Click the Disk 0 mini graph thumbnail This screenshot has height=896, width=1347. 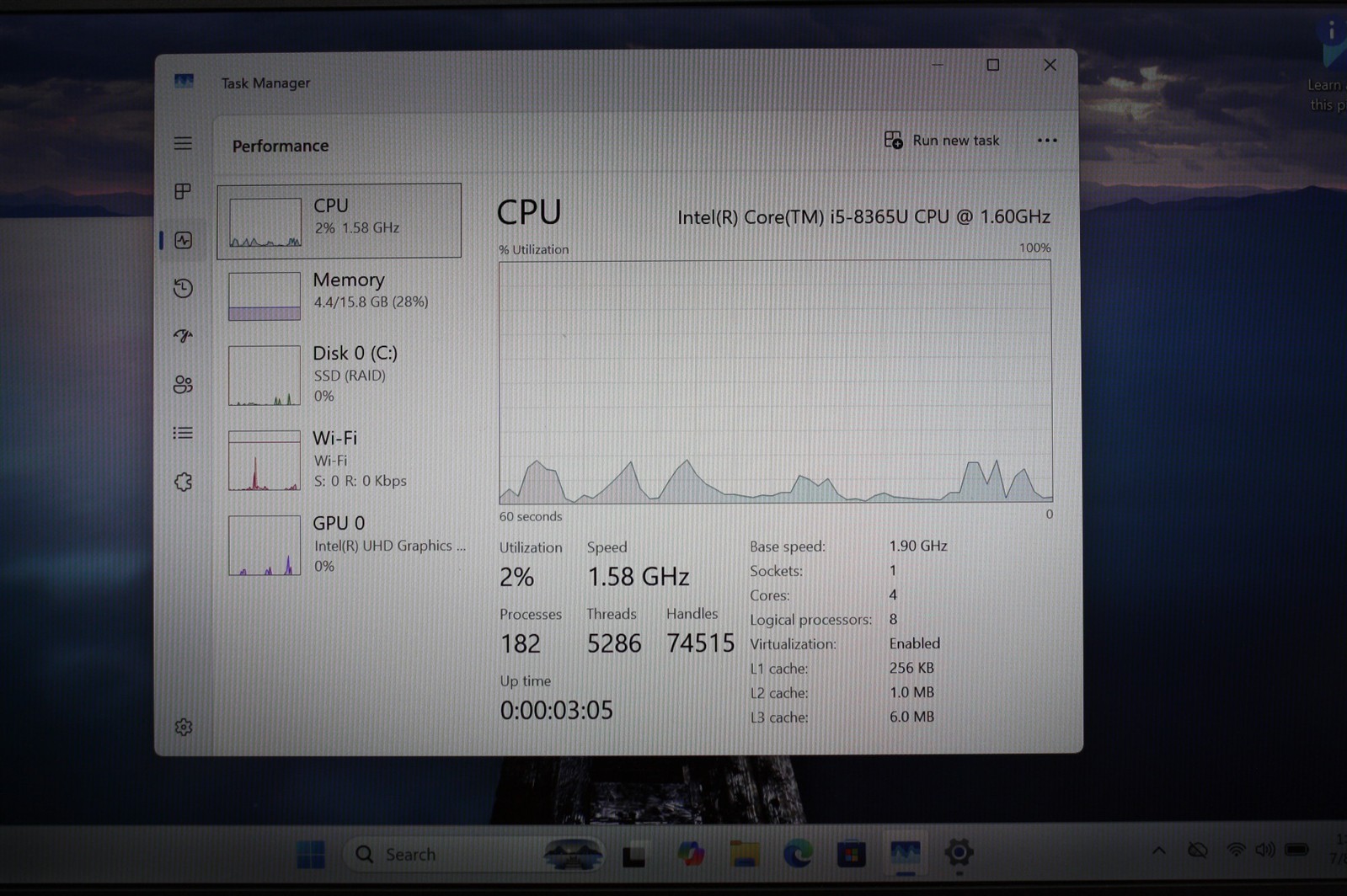pyautogui.click(x=264, y=376)
